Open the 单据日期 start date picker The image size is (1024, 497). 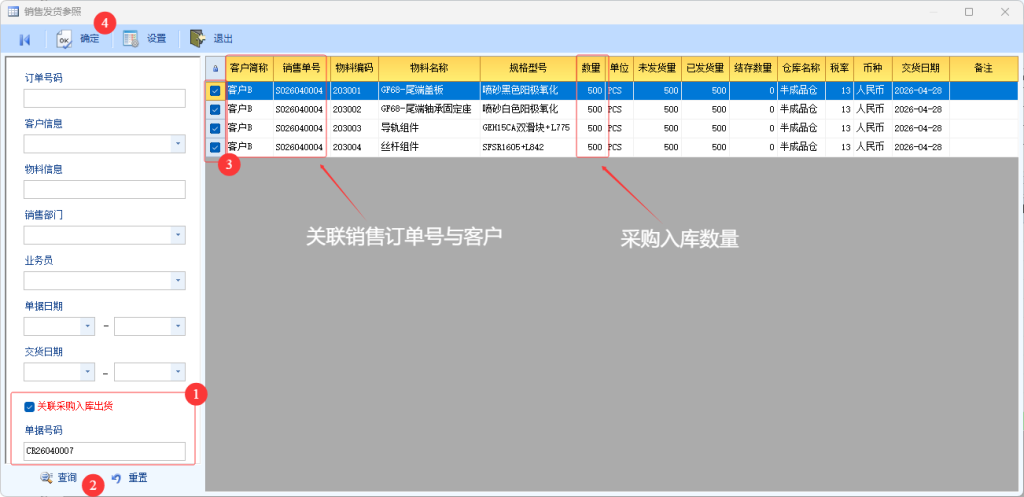tap(87, 326)
